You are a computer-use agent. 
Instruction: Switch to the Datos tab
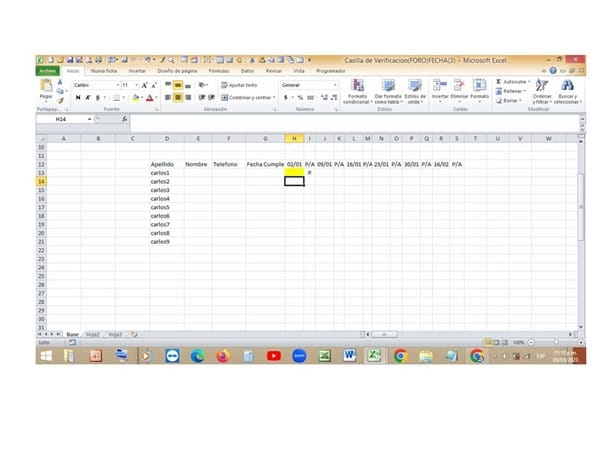247,71
